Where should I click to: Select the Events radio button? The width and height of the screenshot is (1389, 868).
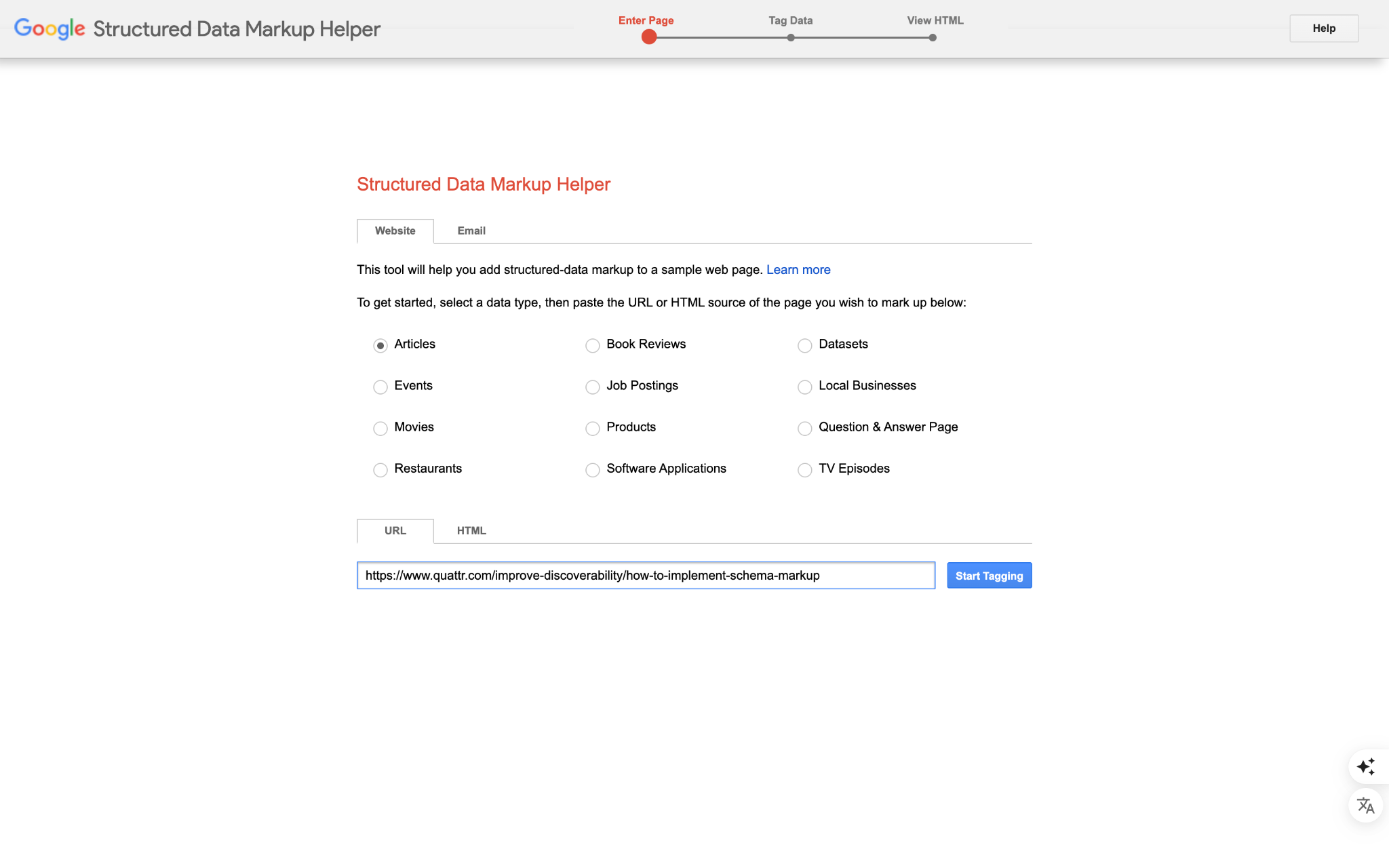pyautogui.click(x=380, y=387)
